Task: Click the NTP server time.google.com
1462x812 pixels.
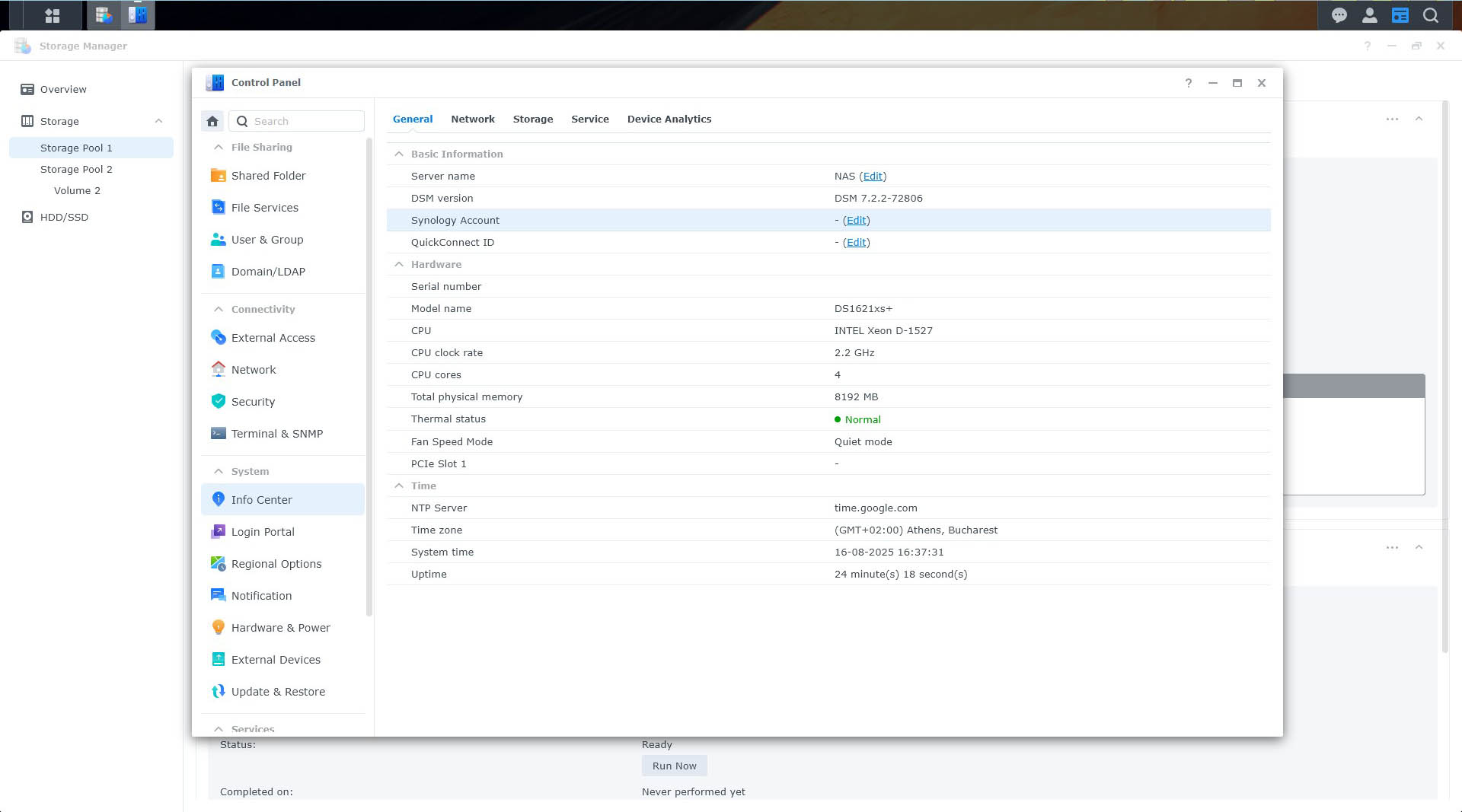Action: 876,508
